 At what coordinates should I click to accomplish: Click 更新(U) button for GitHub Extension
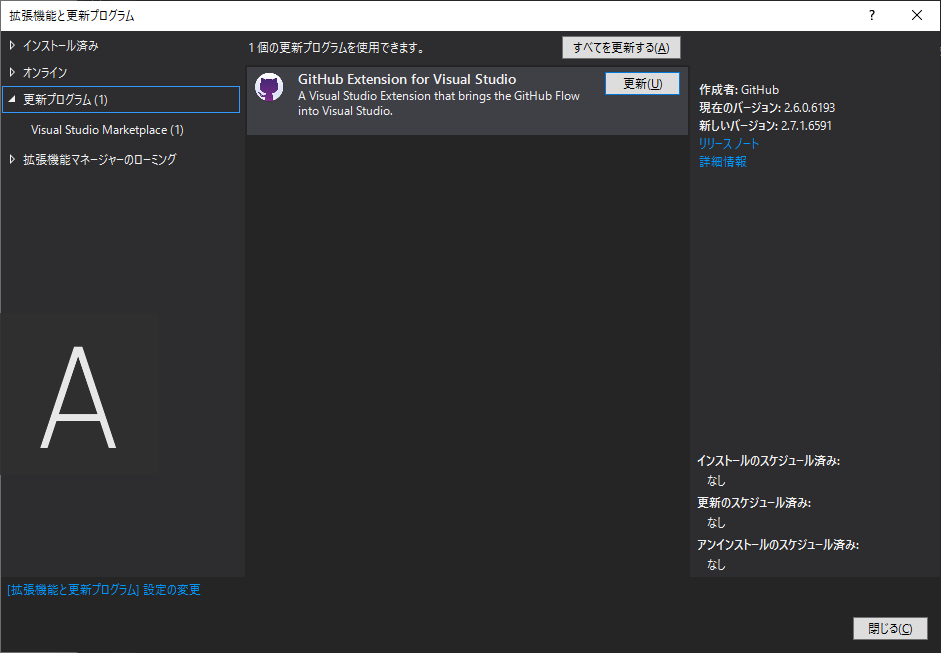click(642, 83)
